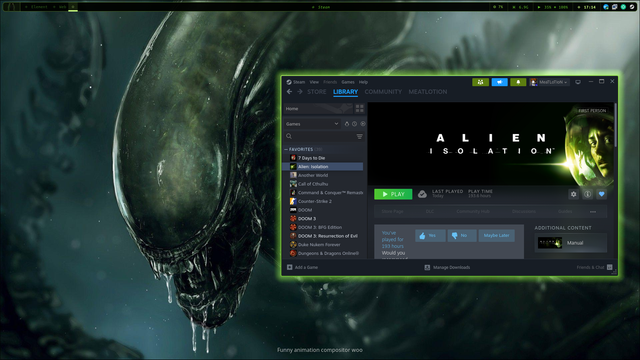The width and height of the screenshot is (640, 360).
Task: Focus the library search field
Action: pyautogui.click(x=324, y=136)
